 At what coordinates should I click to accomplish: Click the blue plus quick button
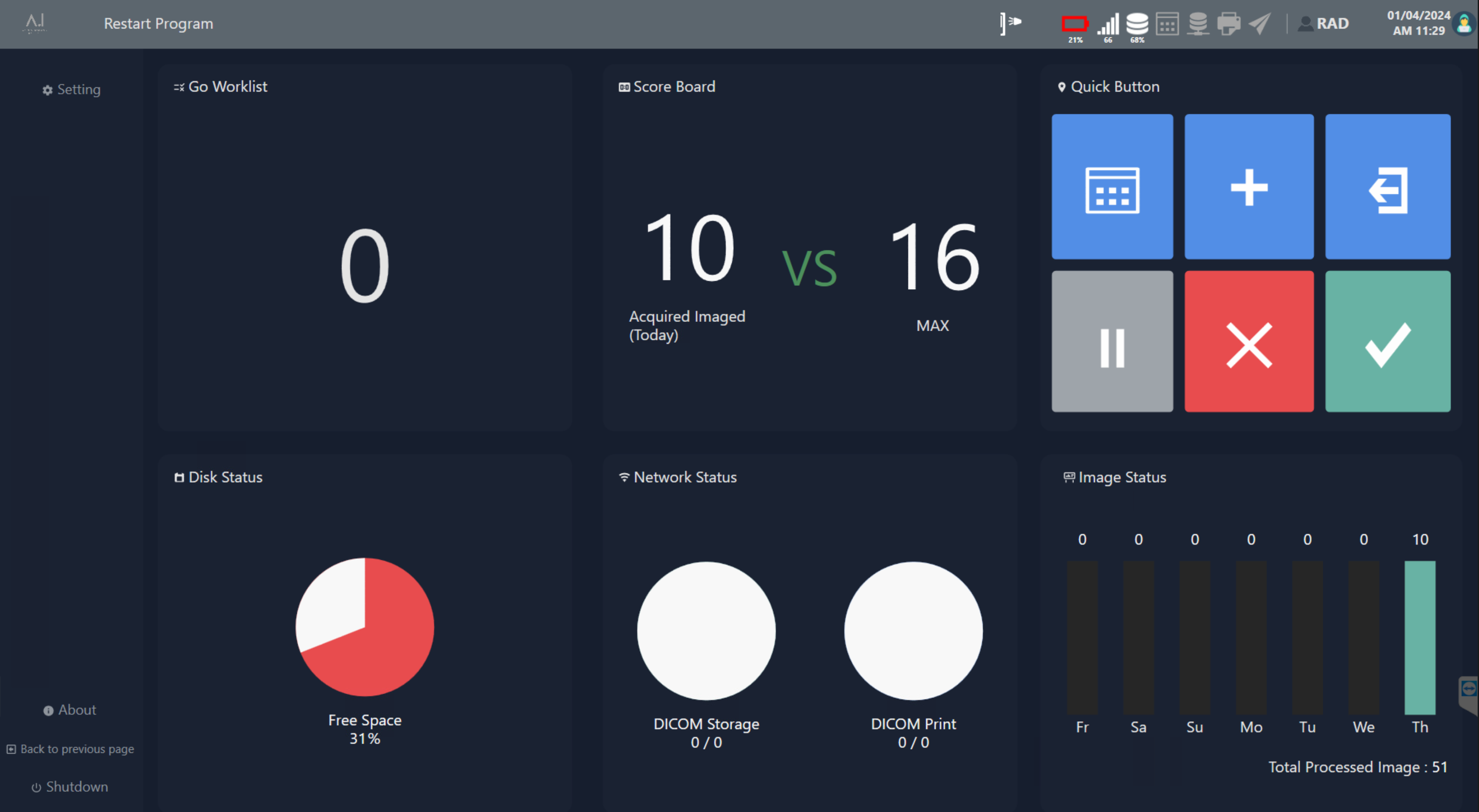pos(1249,186)
